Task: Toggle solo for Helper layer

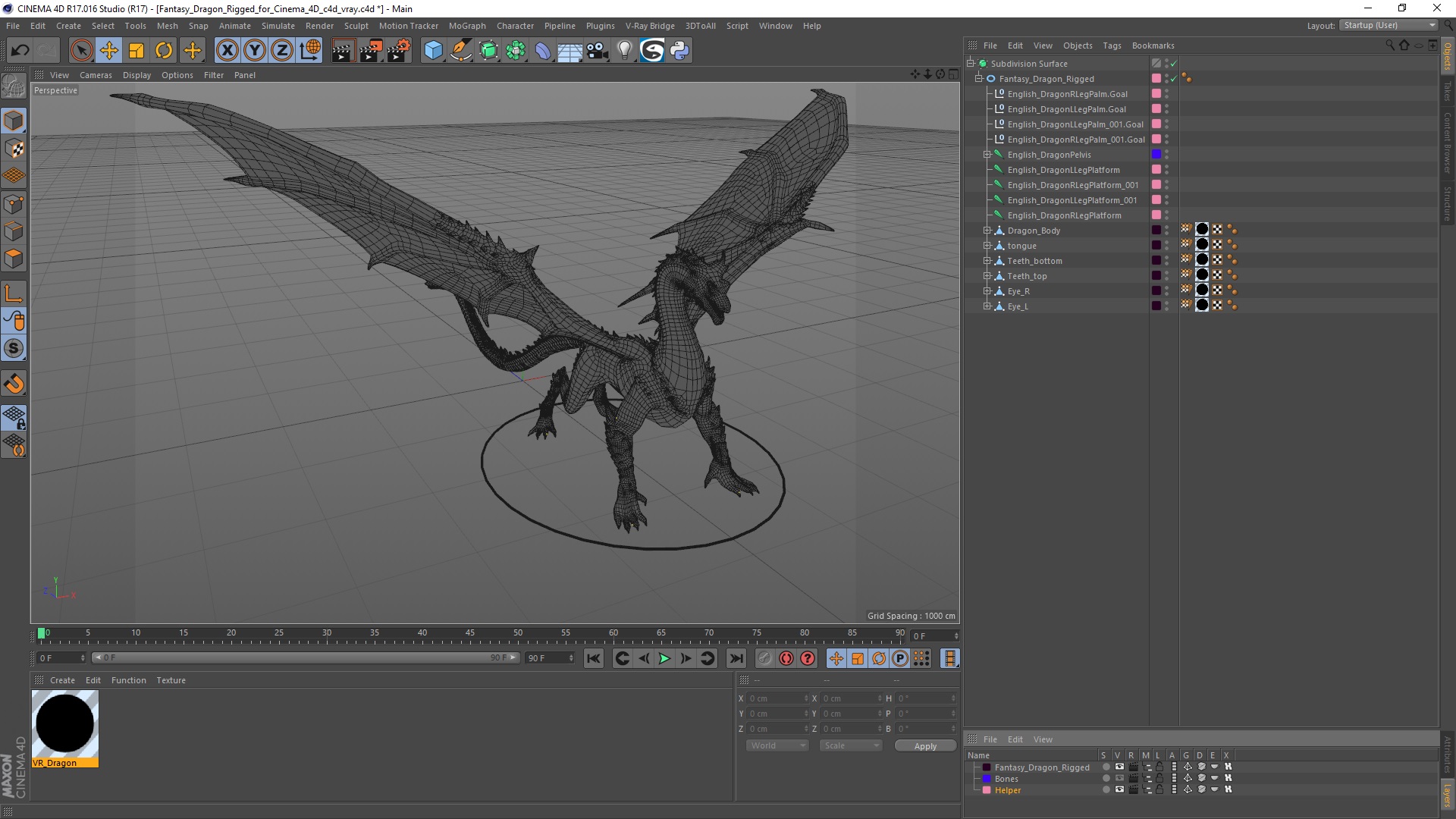Action: 1106,790
